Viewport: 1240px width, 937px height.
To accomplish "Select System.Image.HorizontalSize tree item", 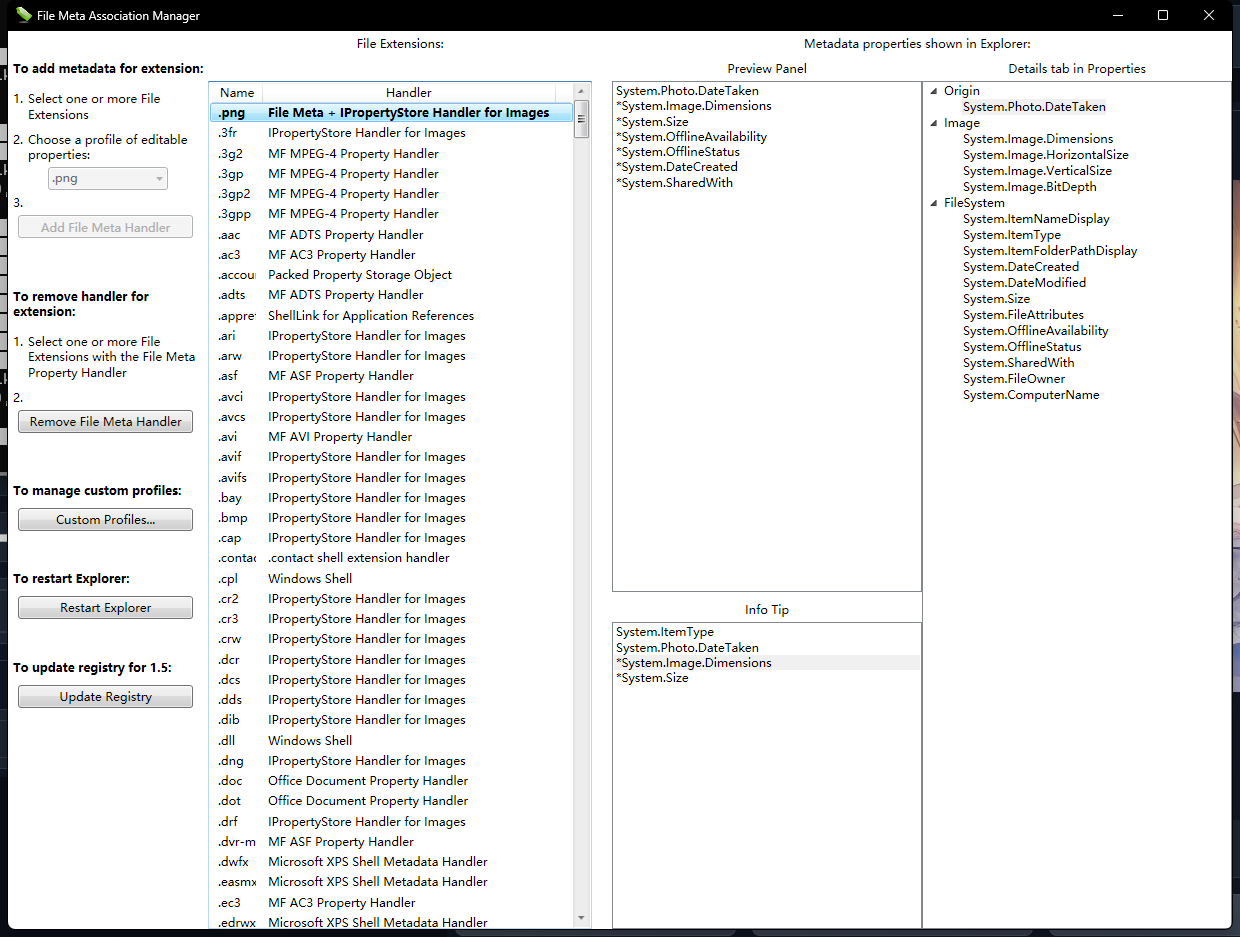I will pyautogui.click(x=1046, y=155).
